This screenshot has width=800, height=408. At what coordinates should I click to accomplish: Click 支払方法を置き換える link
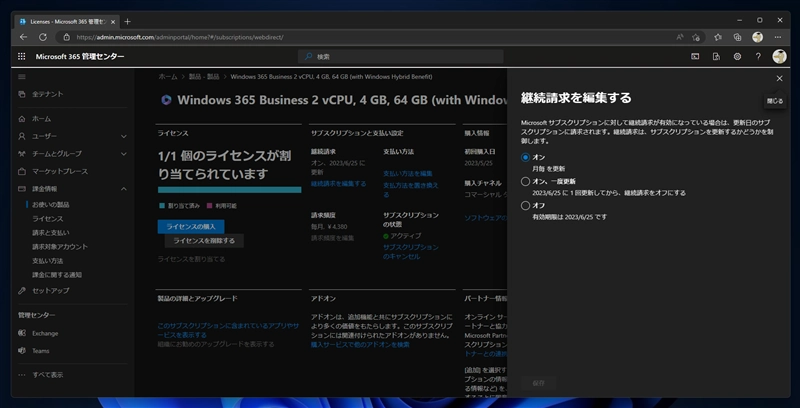411,190
